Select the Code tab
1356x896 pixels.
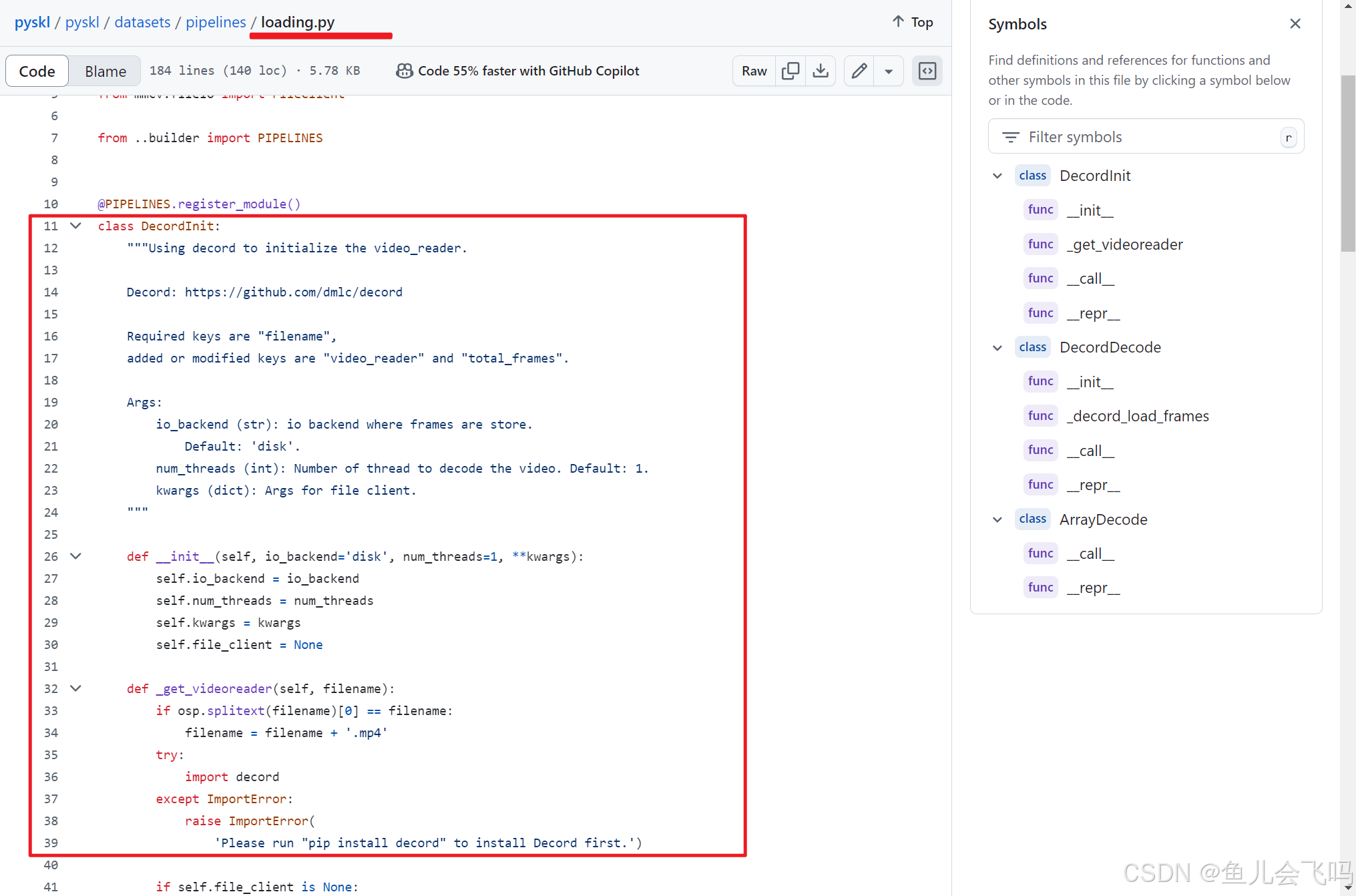pos(37,71)
